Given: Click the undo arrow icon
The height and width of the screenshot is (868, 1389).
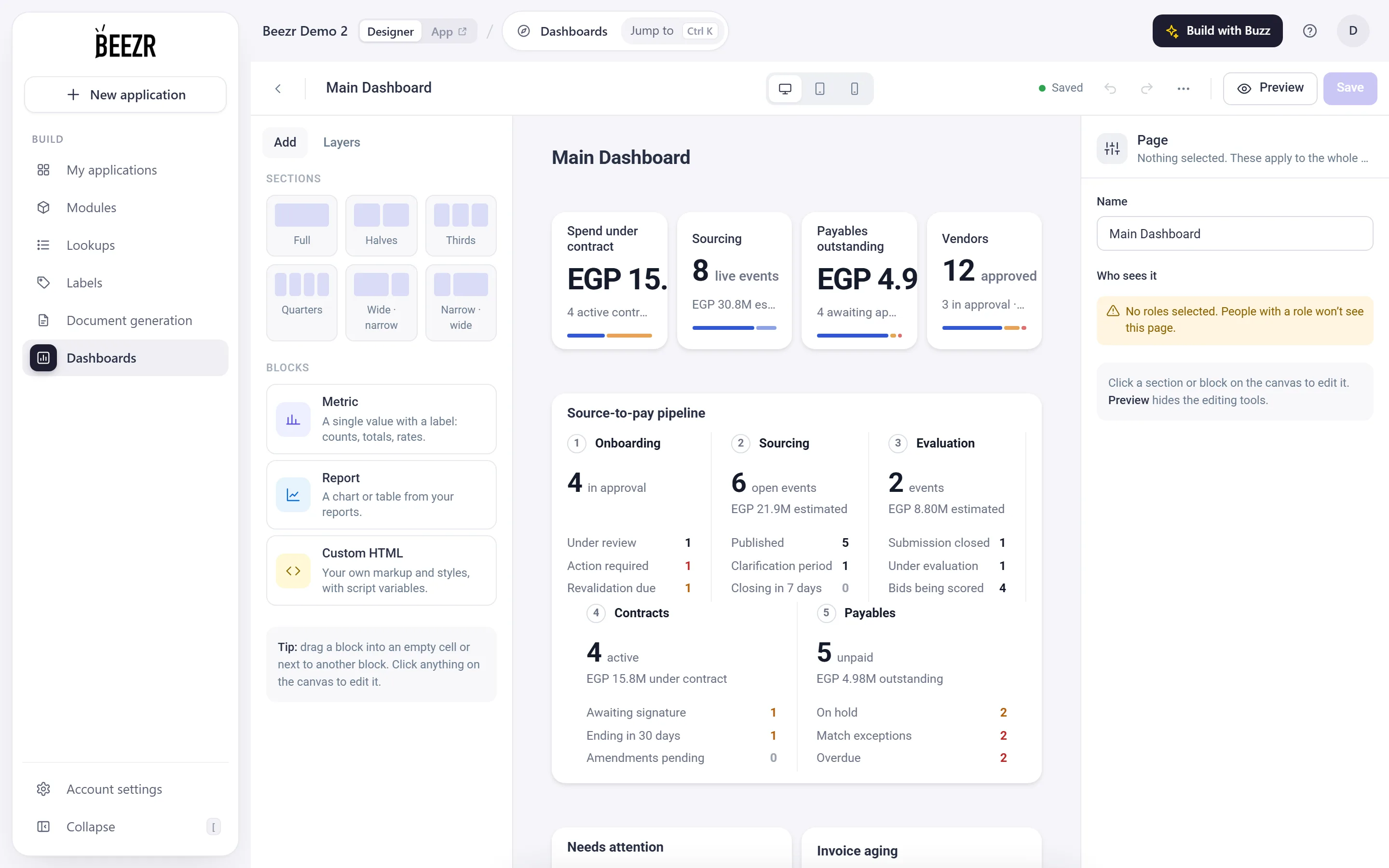Looking at the screenshot, I should pyautogui.click(x=1110, y=88).
